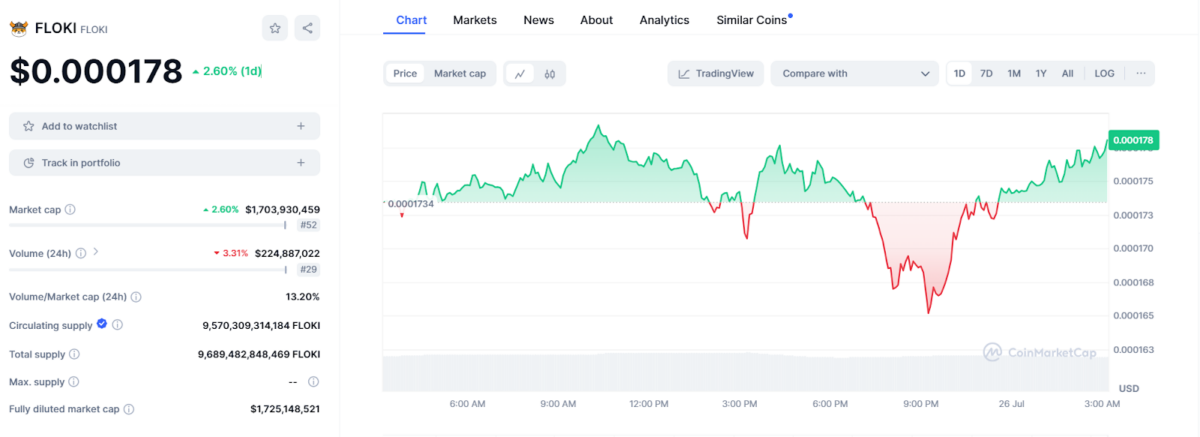Viewport: 1200px width, 437px height.
Task: Click verified circulating supply badge
Action: click(x=102, y=325)
